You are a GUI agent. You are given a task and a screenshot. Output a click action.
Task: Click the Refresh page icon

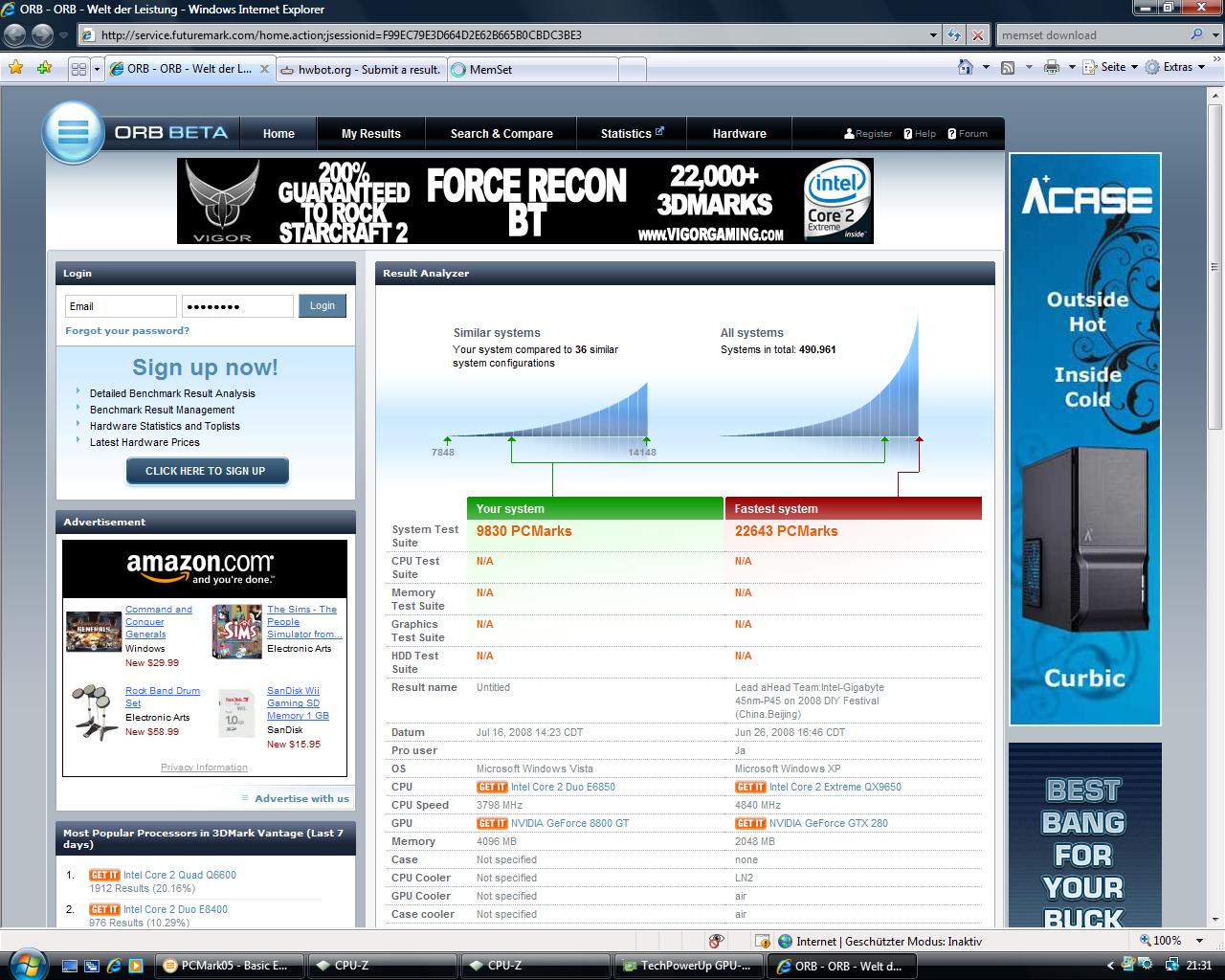click(x=954, y=35)
